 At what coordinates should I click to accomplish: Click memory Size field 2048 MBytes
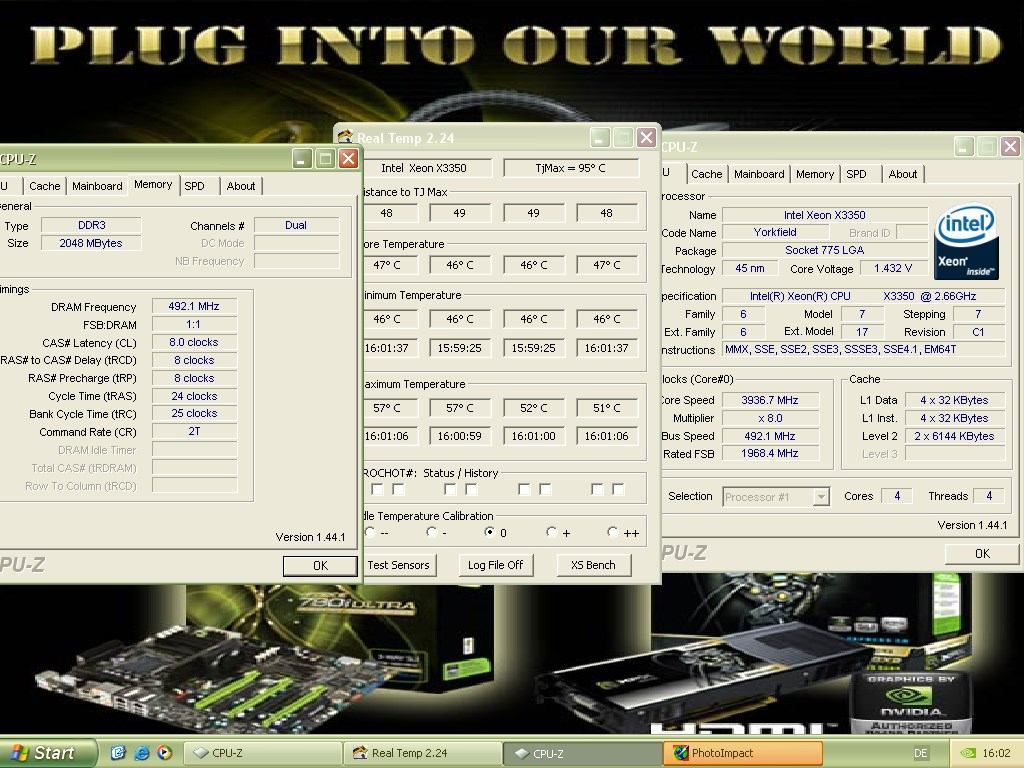click(x=91, y=243)
